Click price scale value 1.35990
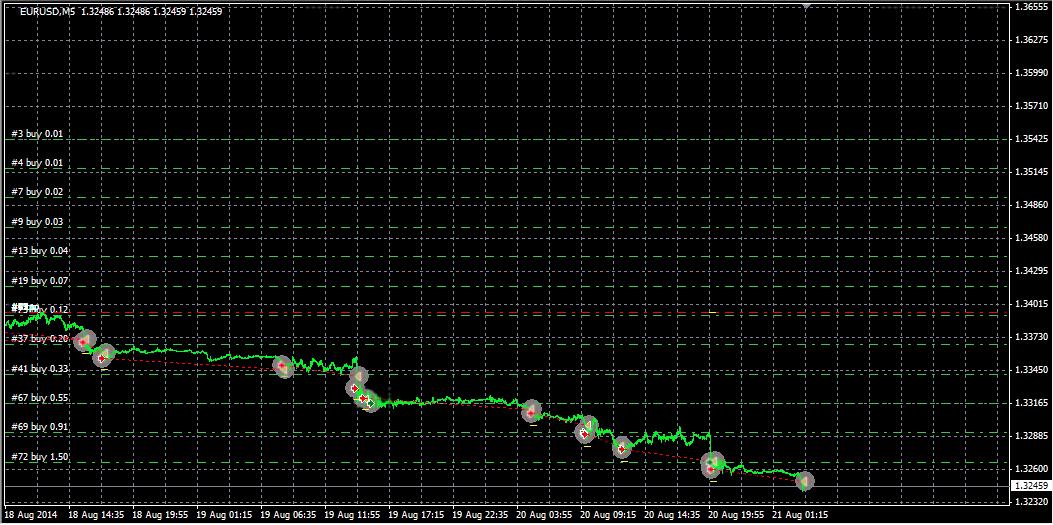 (1032, 73)
